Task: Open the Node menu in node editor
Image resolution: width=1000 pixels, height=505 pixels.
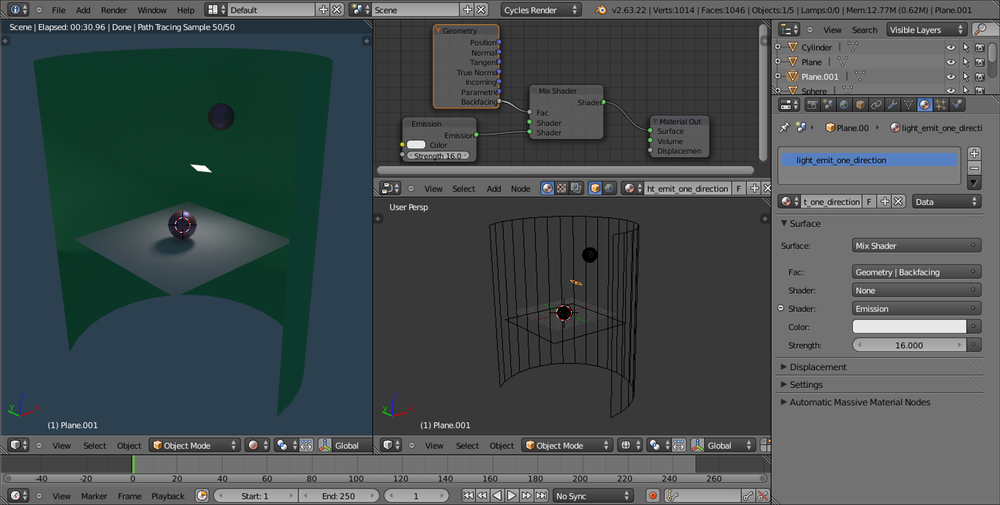Action: [x=520, y=188]
